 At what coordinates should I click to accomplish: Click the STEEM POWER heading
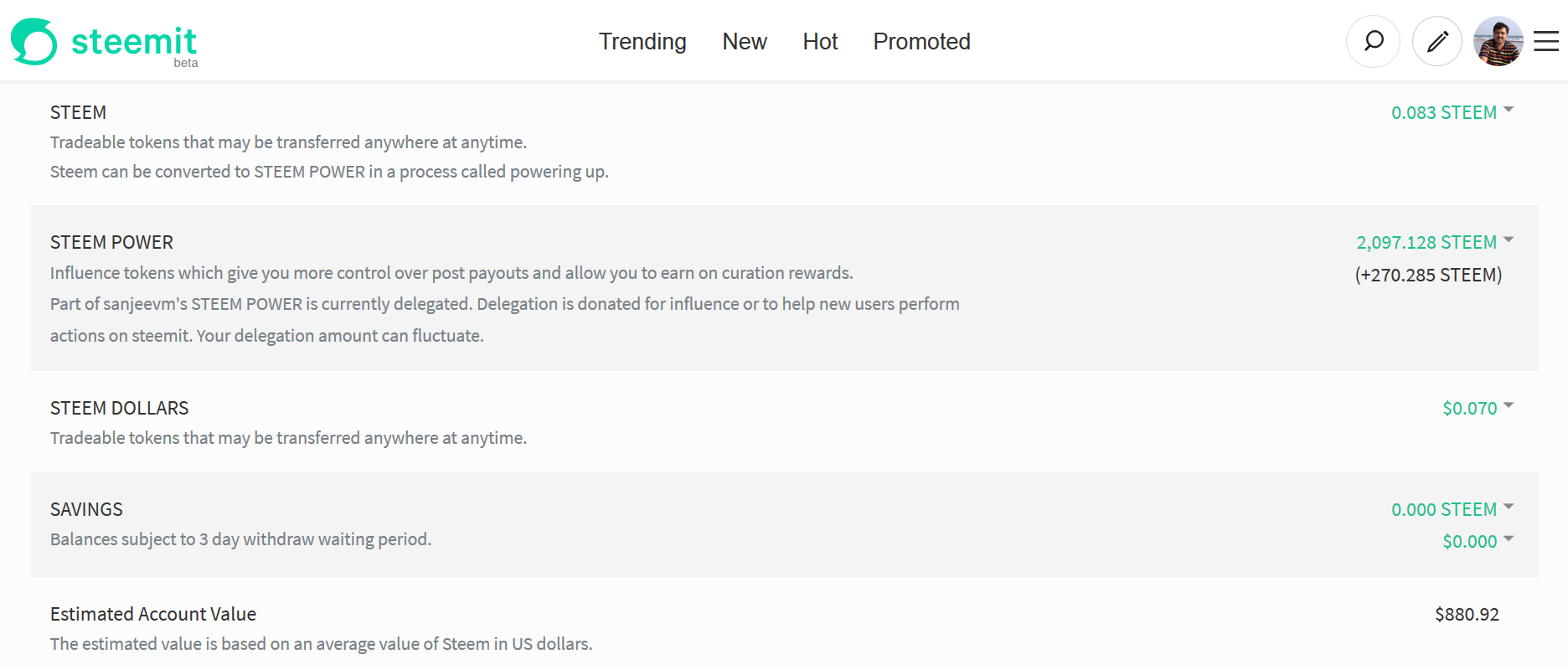point(111,242)
